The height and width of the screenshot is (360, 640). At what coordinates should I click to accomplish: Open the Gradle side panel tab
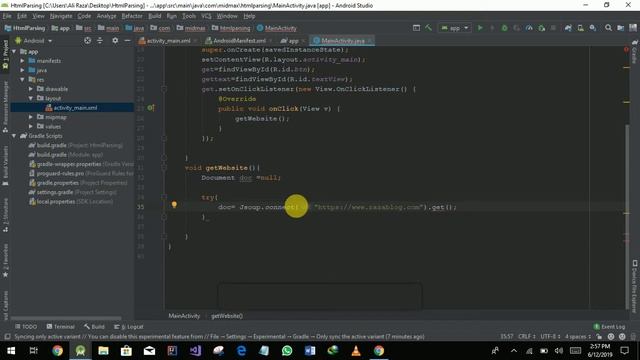pyautogui.click(x=635, y=52)
